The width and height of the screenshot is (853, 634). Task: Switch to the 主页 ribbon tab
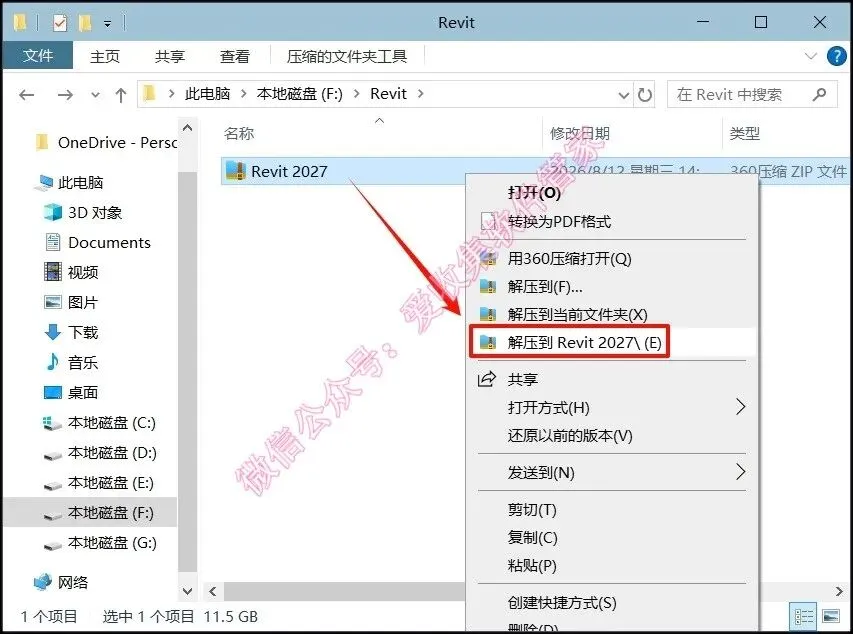tap(105, 56)
